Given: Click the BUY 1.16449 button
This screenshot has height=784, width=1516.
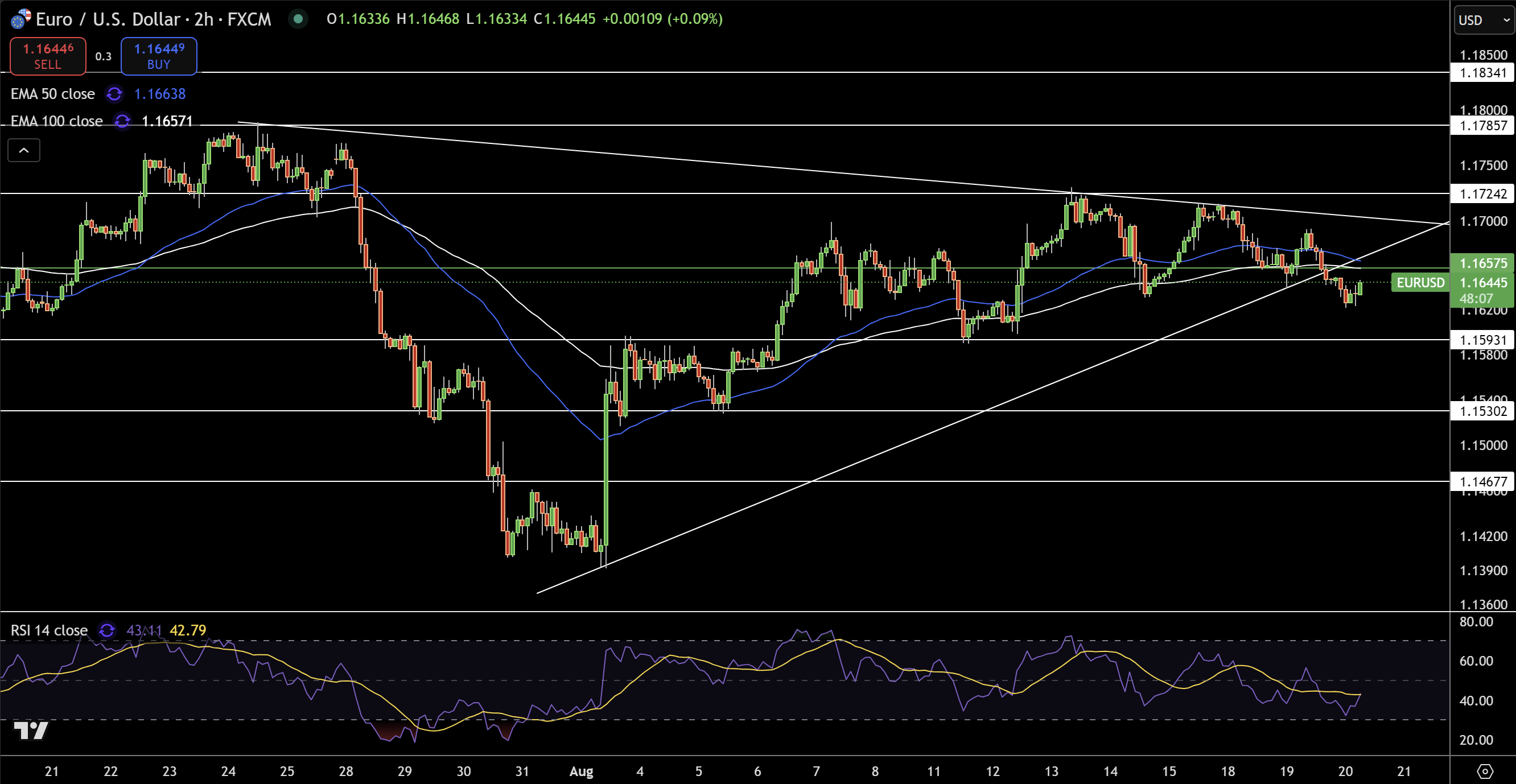Looking at the screenshot, I should pyautogui.click(x=159, y=56).
